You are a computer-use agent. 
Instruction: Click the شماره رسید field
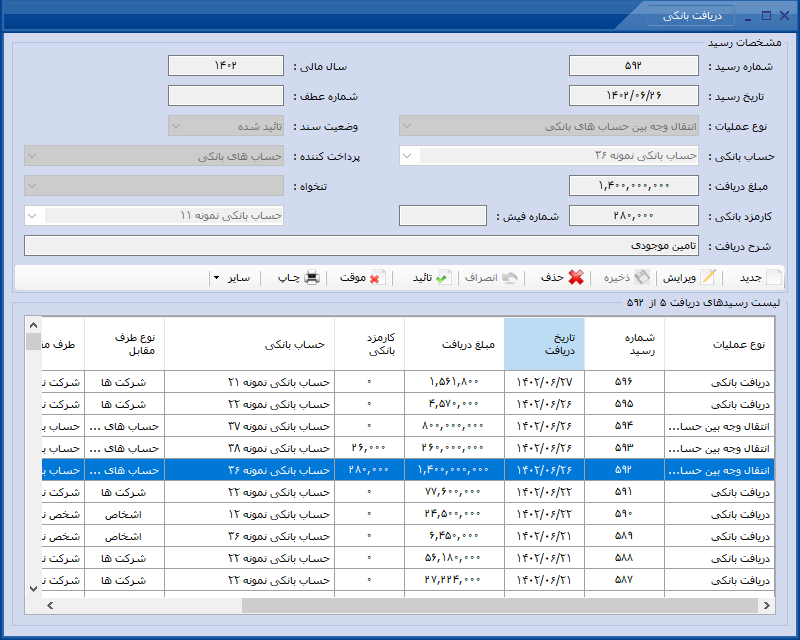(634, 65)
